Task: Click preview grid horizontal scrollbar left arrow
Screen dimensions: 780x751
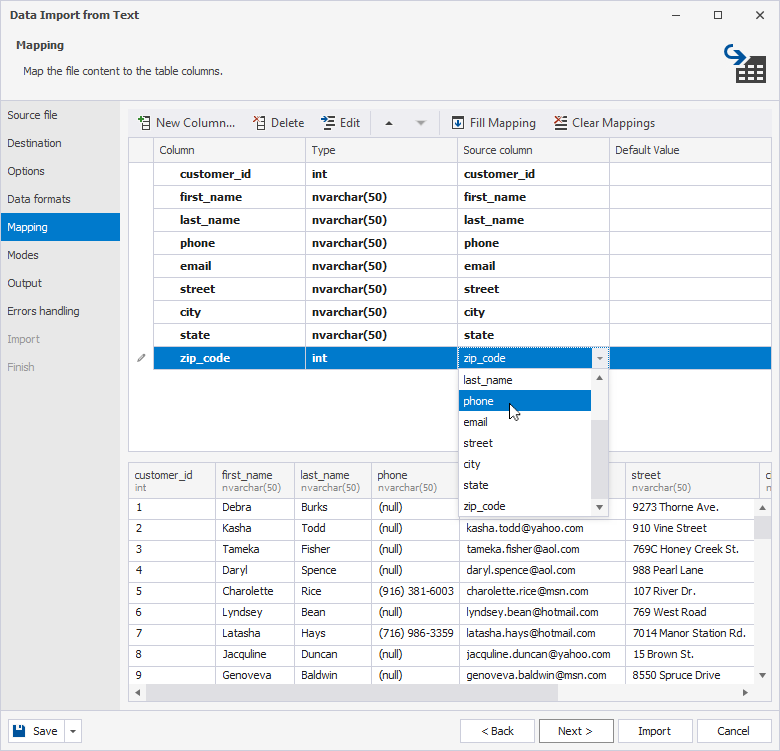Action: (x=138, y=692)
